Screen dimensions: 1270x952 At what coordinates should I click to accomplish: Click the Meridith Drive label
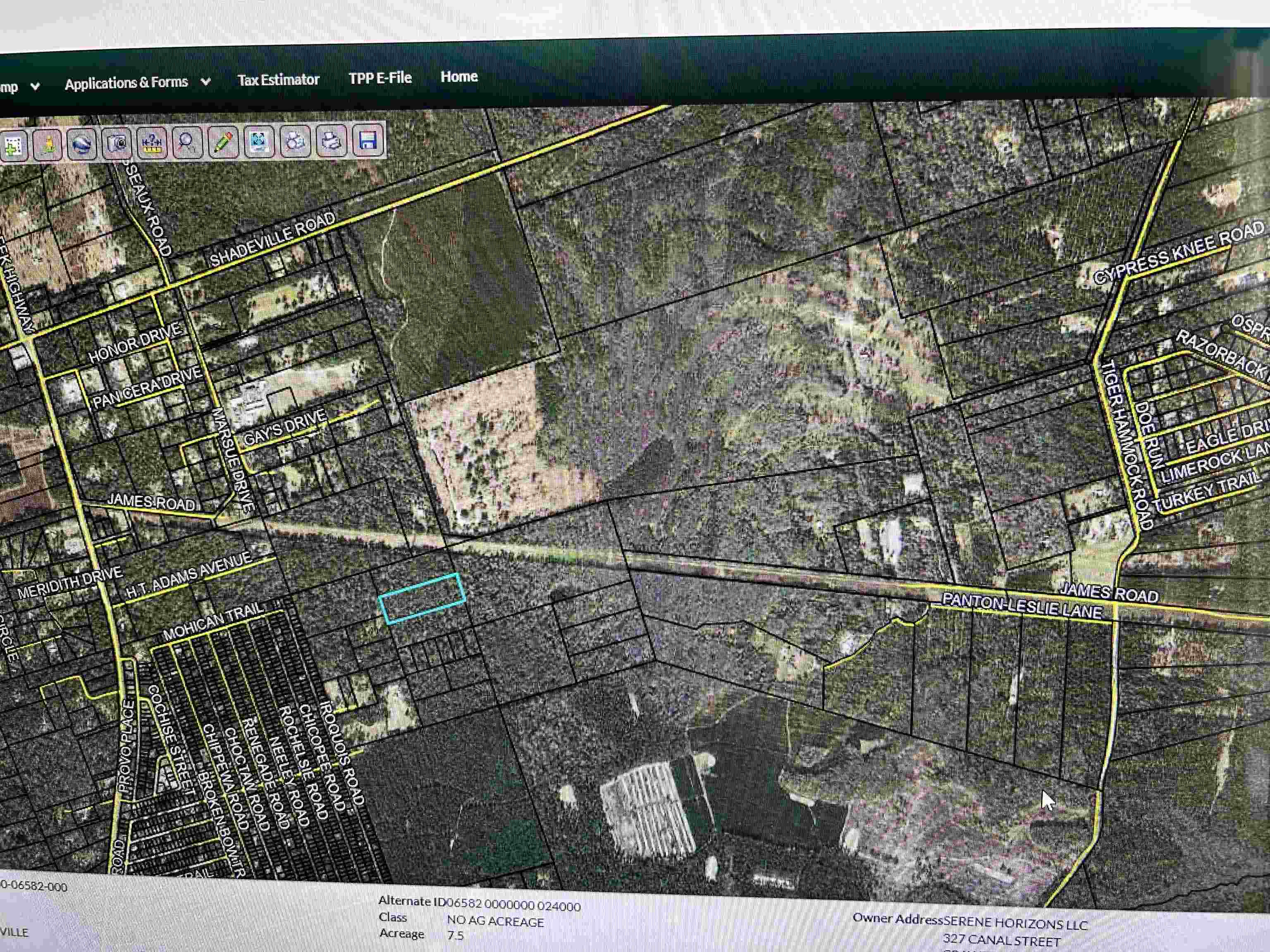click(70, 583)
